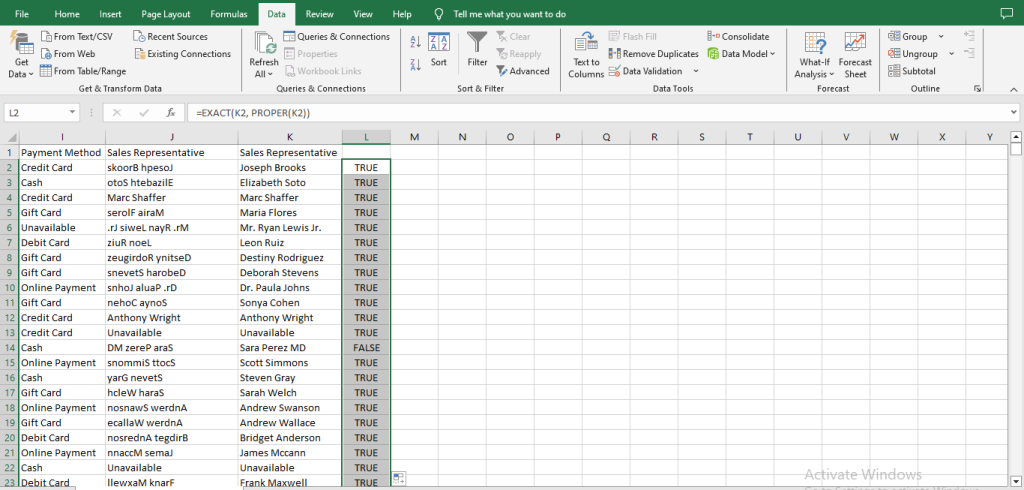The width and height of the screenshot is (1024, 490).
Task: Switch to the View tab
Action: click(x=363, y=14)
